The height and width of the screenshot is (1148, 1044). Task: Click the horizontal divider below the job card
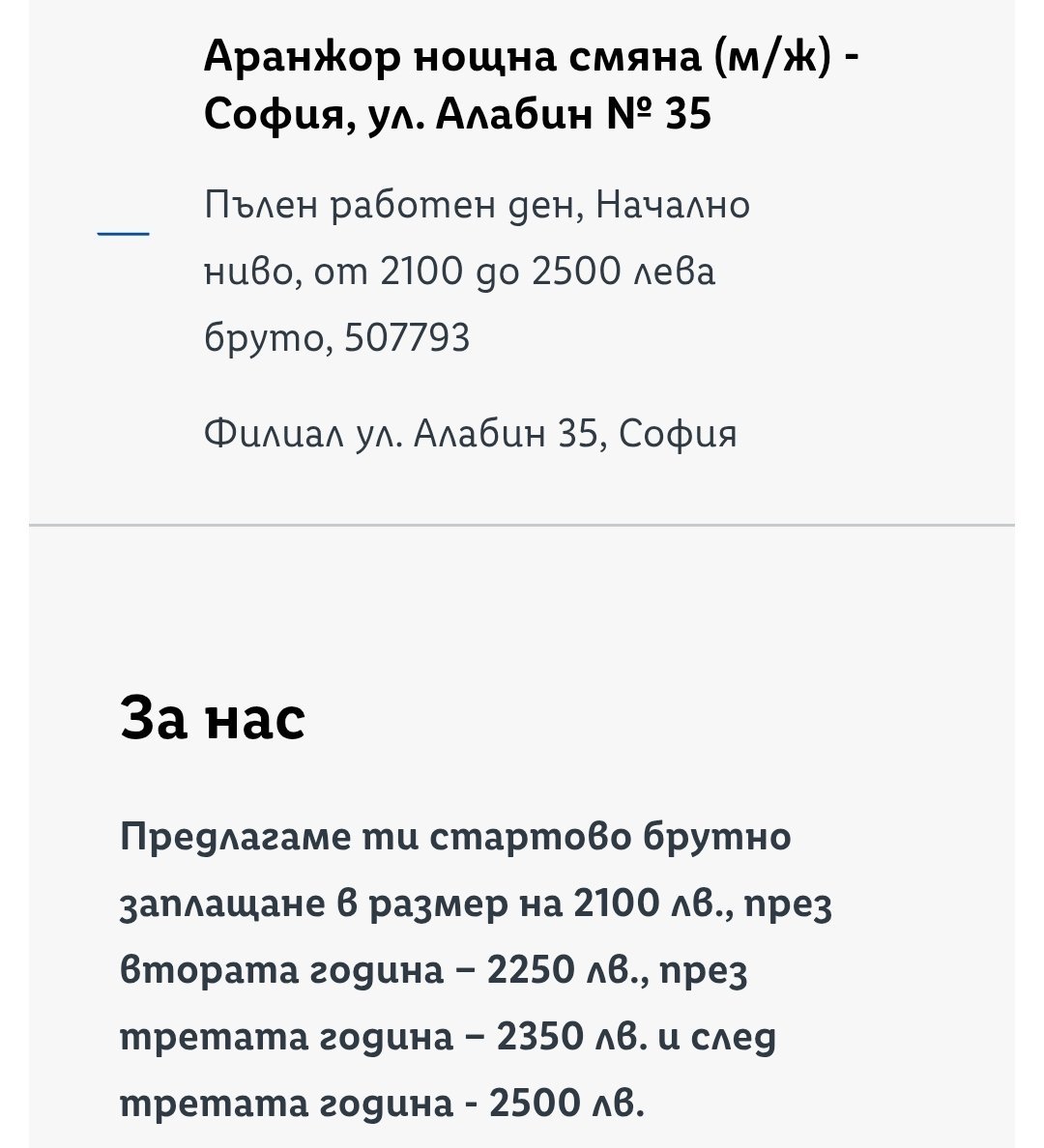tap(522, 525)
